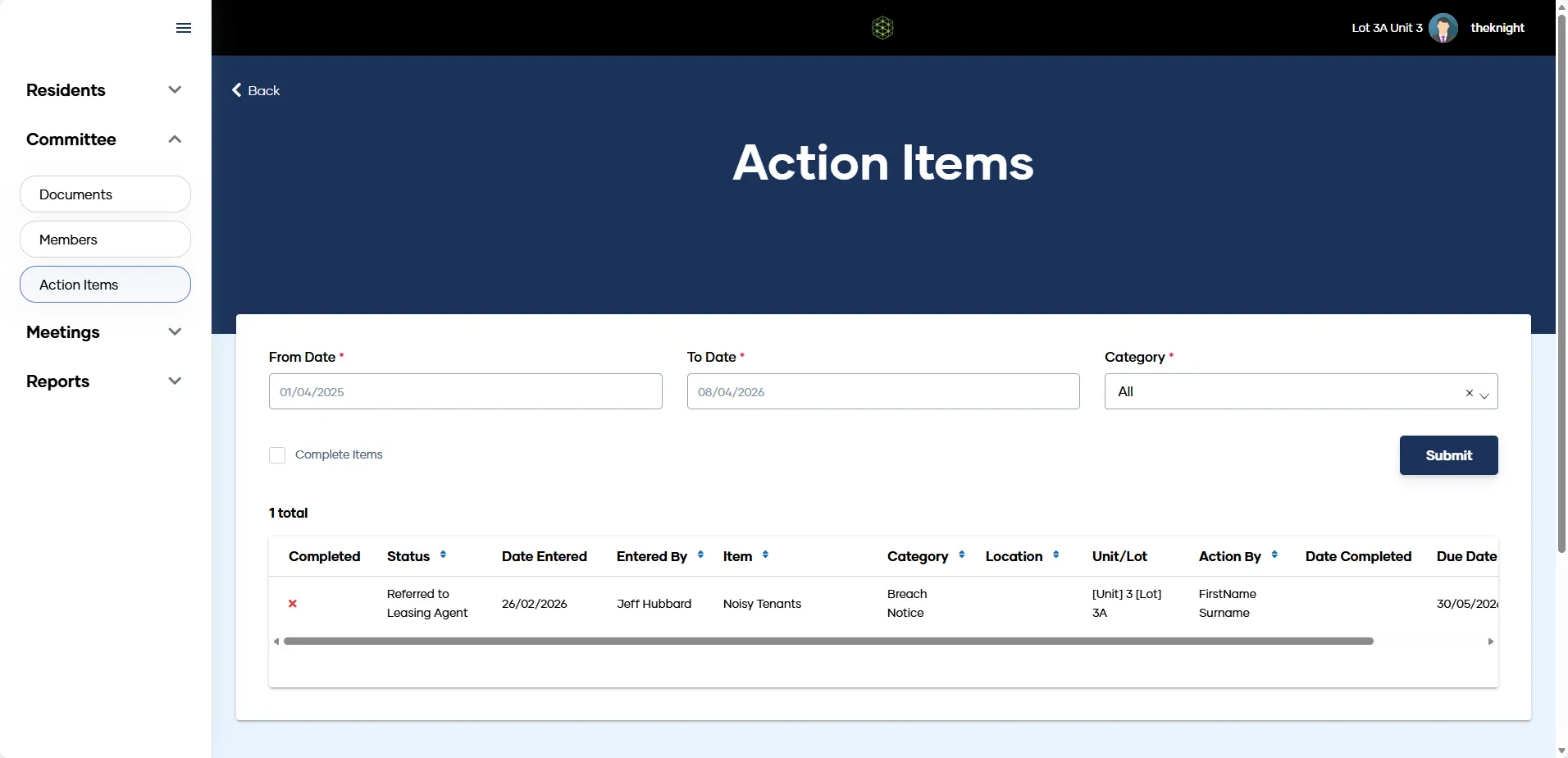Click the Due Date column header

pos(1466,556)
